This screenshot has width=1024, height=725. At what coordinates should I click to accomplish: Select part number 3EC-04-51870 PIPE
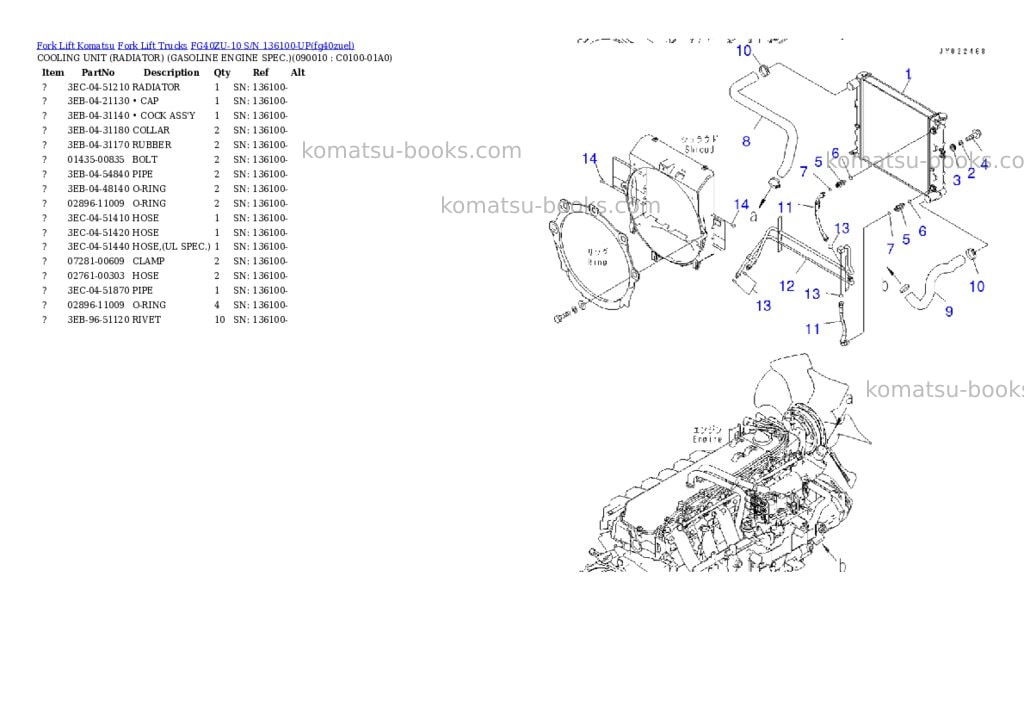(110, 291)
